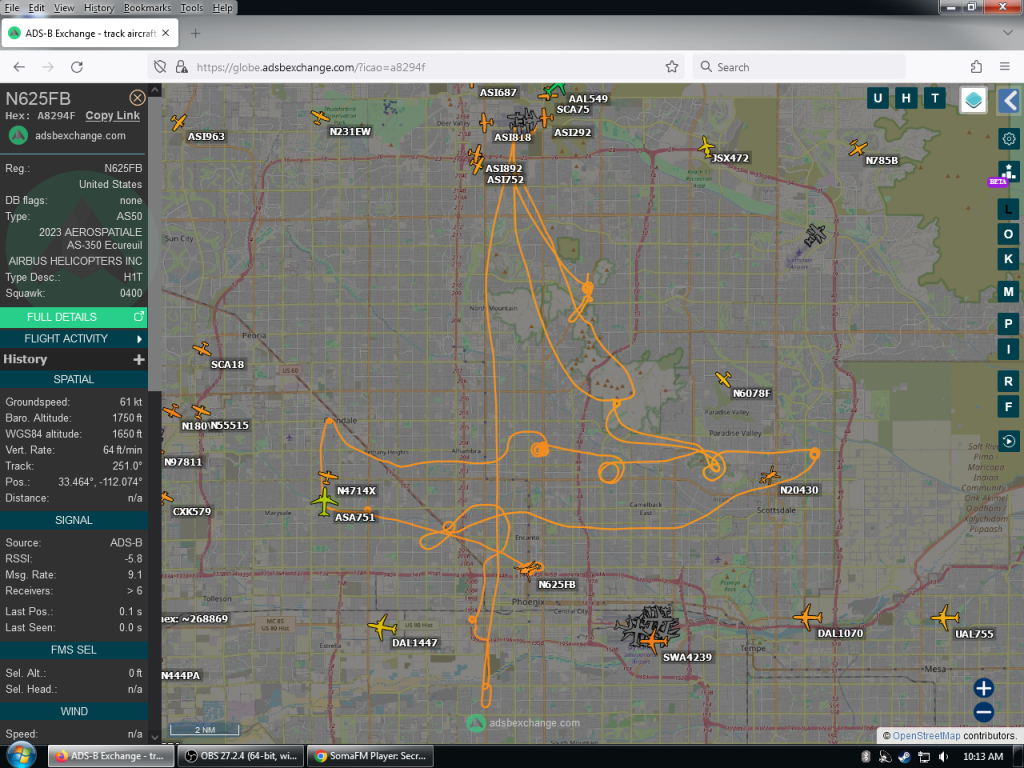Open the Edit menu
Viewport: 1024px width, 768px height.
[x=37, y=8]
